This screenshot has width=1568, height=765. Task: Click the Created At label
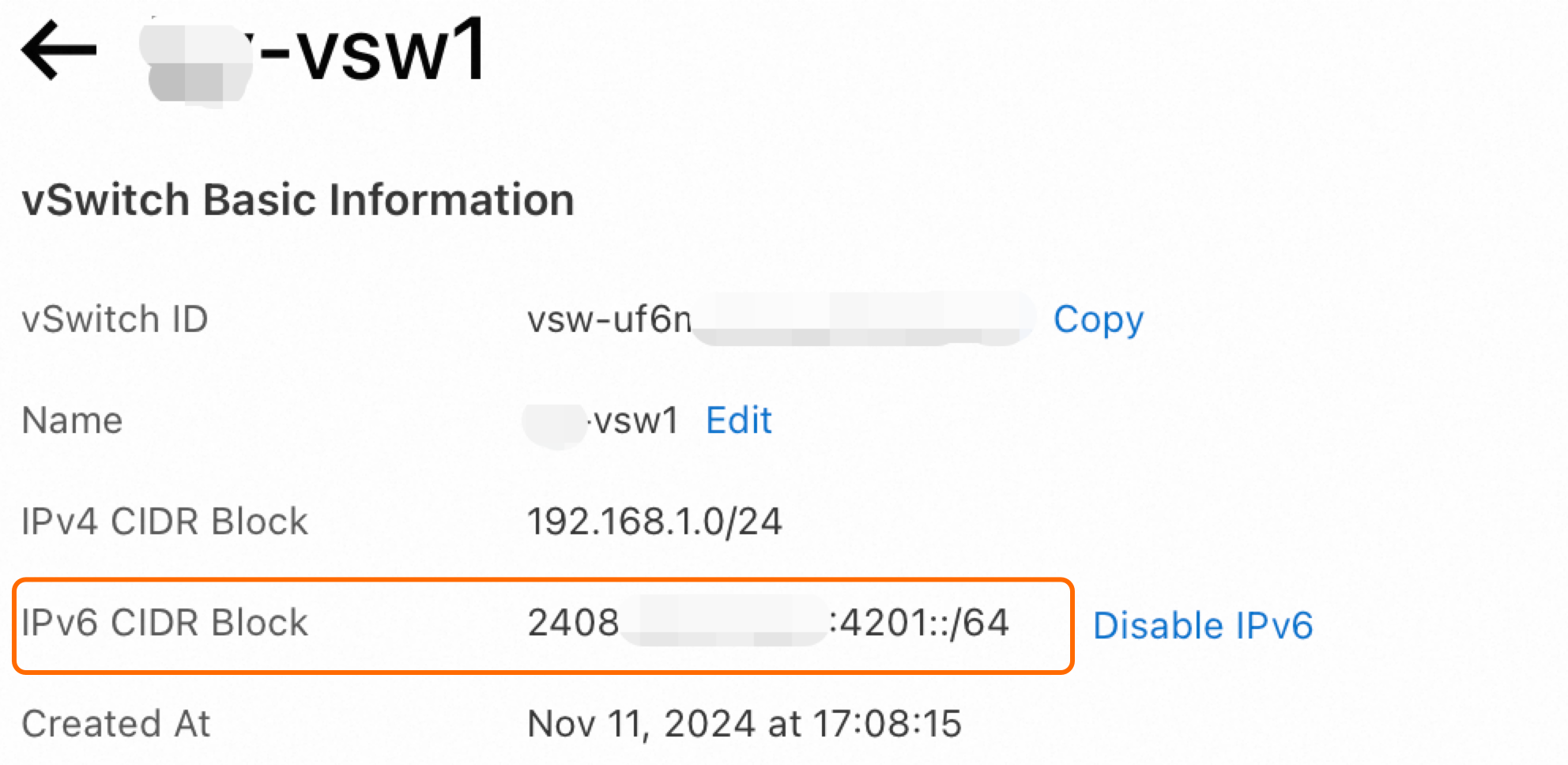(116, 724)
